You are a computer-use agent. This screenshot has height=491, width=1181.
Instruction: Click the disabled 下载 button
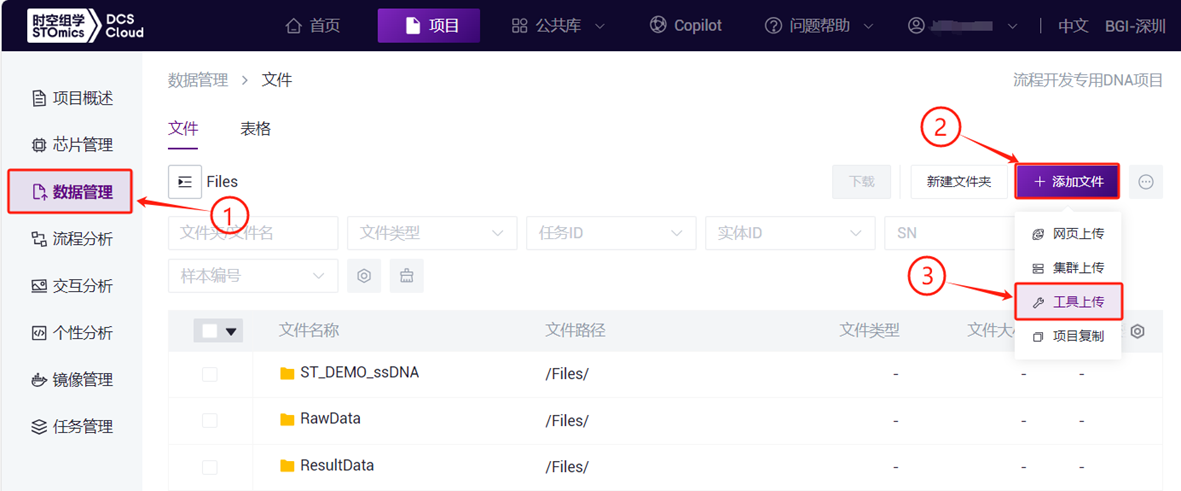click(862, 181)
